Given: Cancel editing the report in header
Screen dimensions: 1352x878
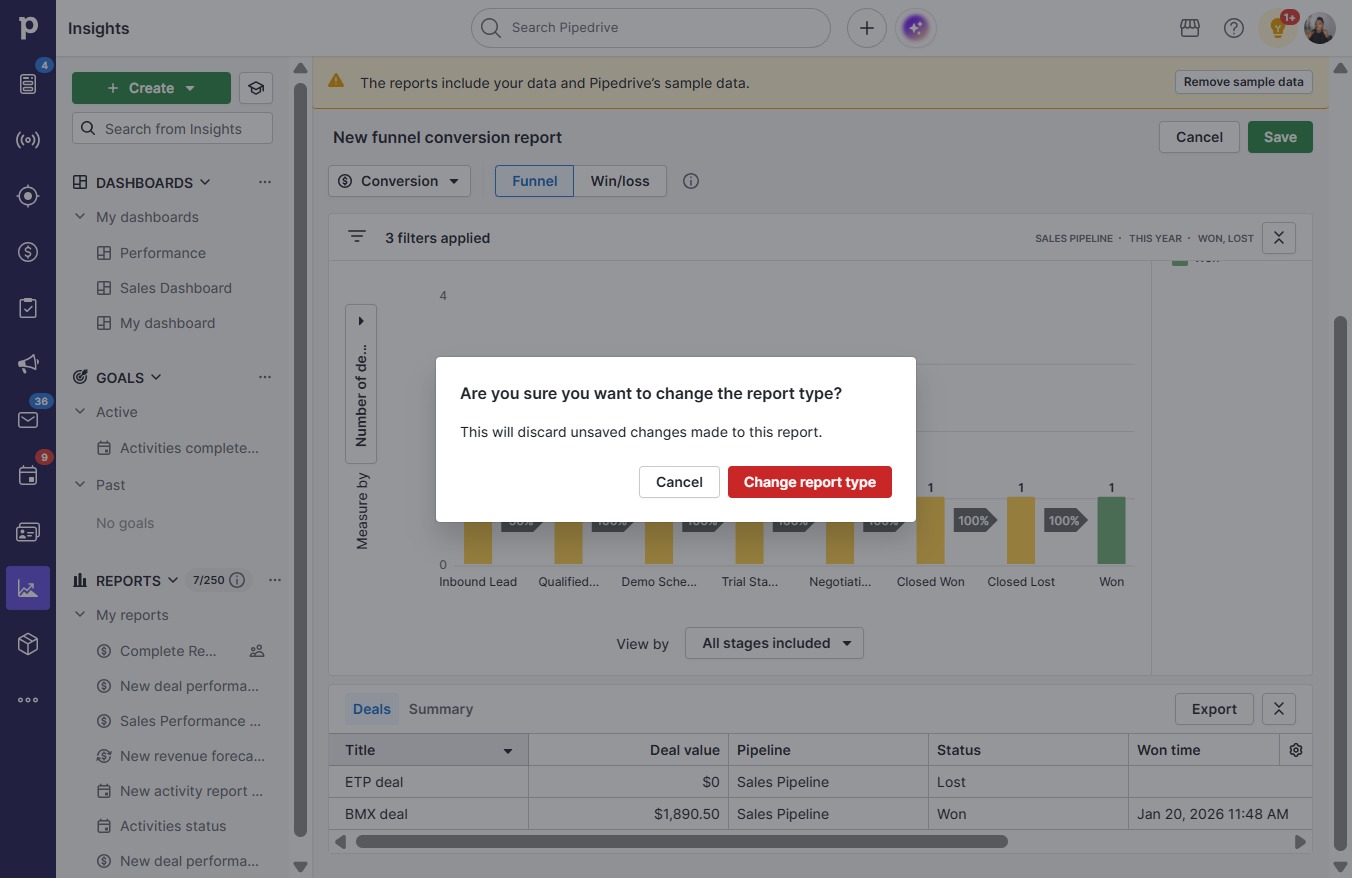Looking at the screenshot, I should tap(1199, 137).
